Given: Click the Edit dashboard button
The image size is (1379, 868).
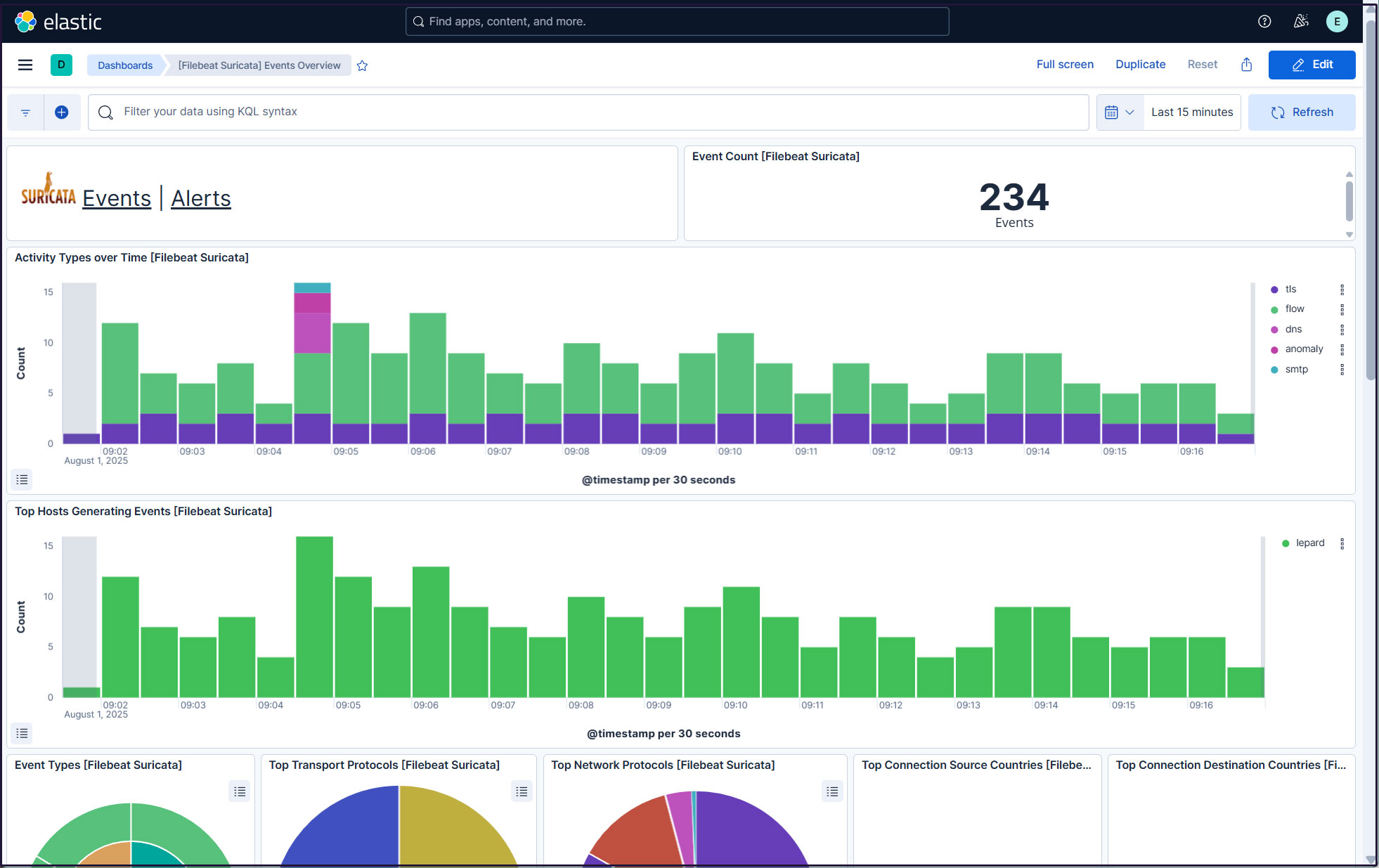Looking at the screenshot, I should click(1312, 65).
